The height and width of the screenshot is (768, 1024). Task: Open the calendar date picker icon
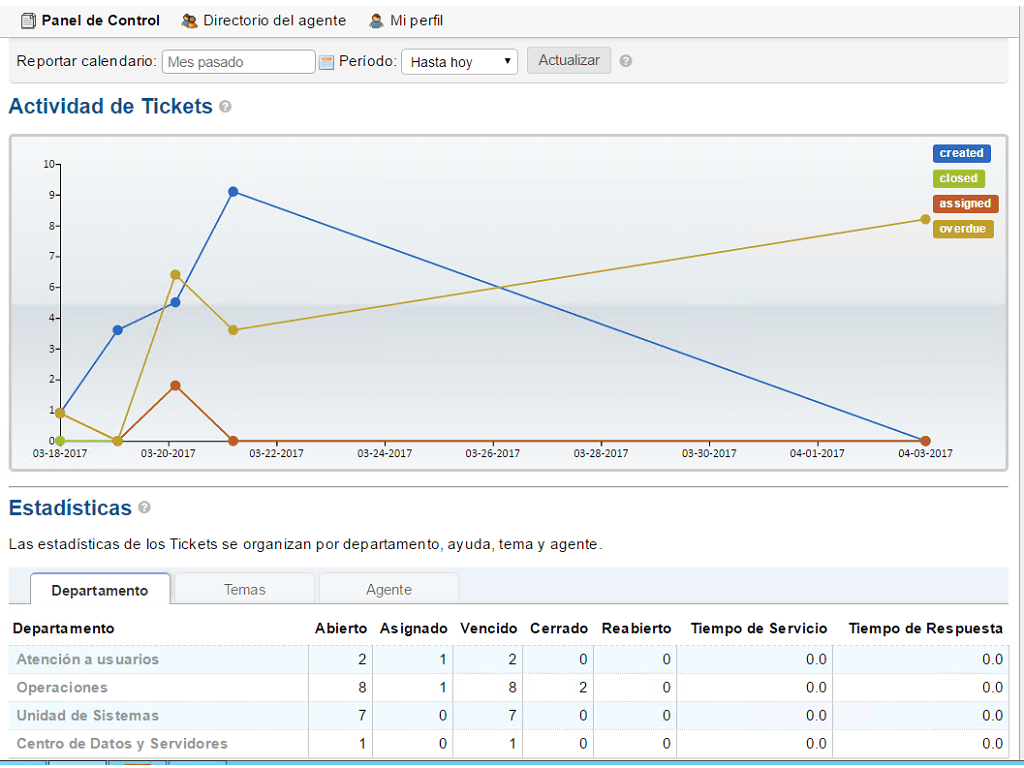pyautogui.click(x=326, y=62)
